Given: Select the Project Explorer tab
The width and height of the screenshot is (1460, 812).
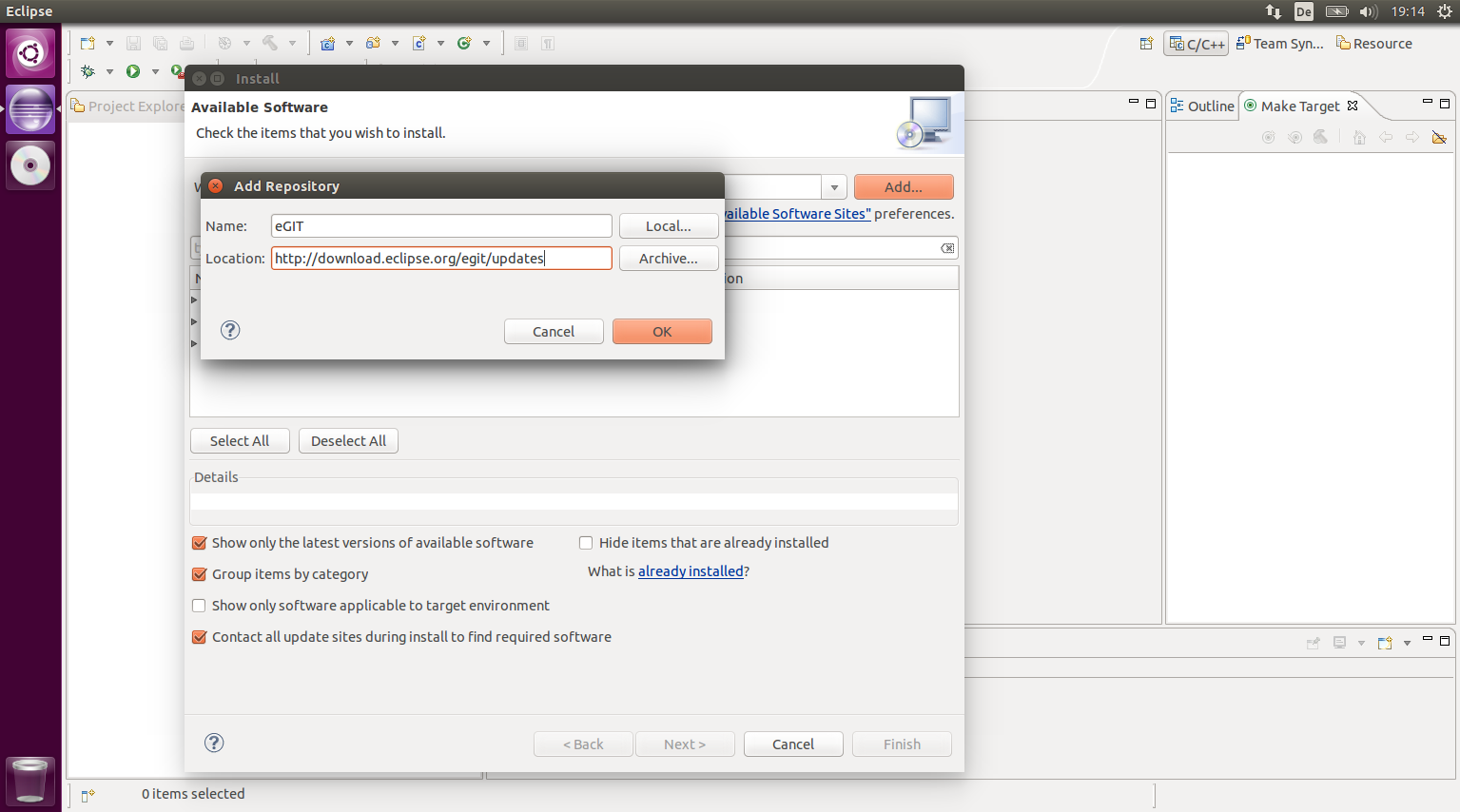Looking at the screenshot, I should [x=127, y=106].
